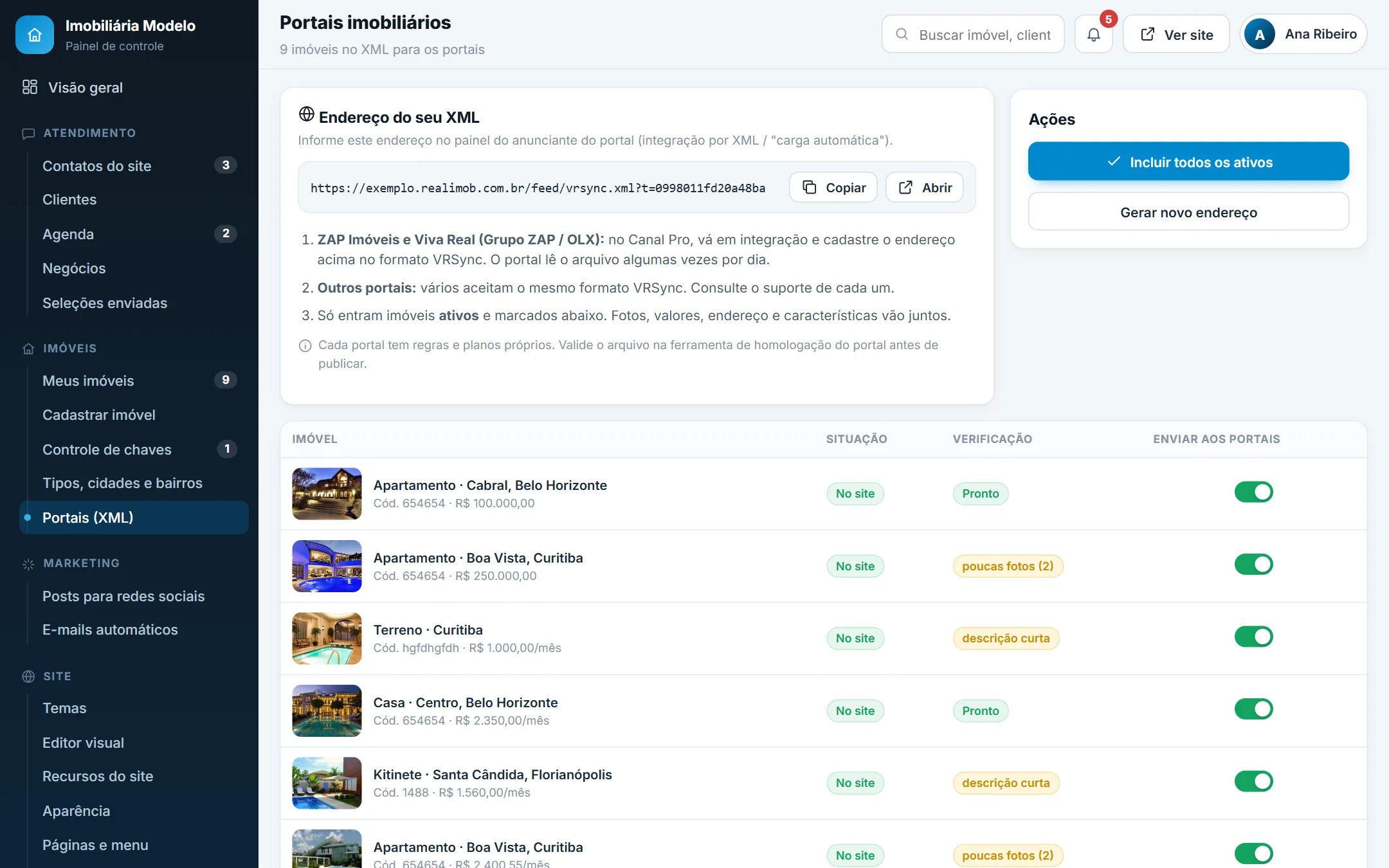Image resolution: width=1389 pixels, height=868 pixels.
Task: Select Posts para redes sociais
Action: click(134, 596)
